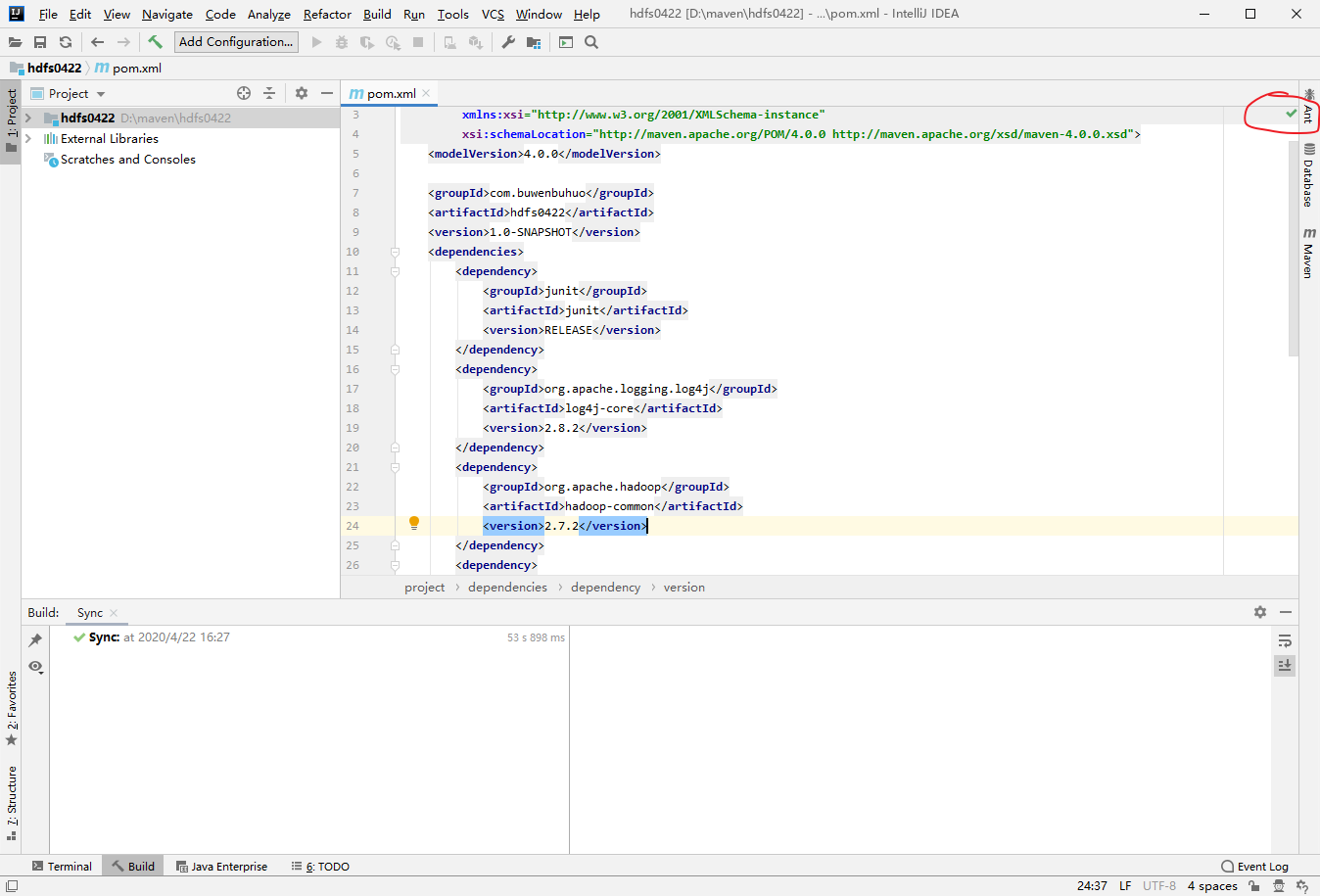Hide the Project panel with minus icon
Viewport: 1320px width, 896px height.
pyautogui.click(x=327, y=93)
